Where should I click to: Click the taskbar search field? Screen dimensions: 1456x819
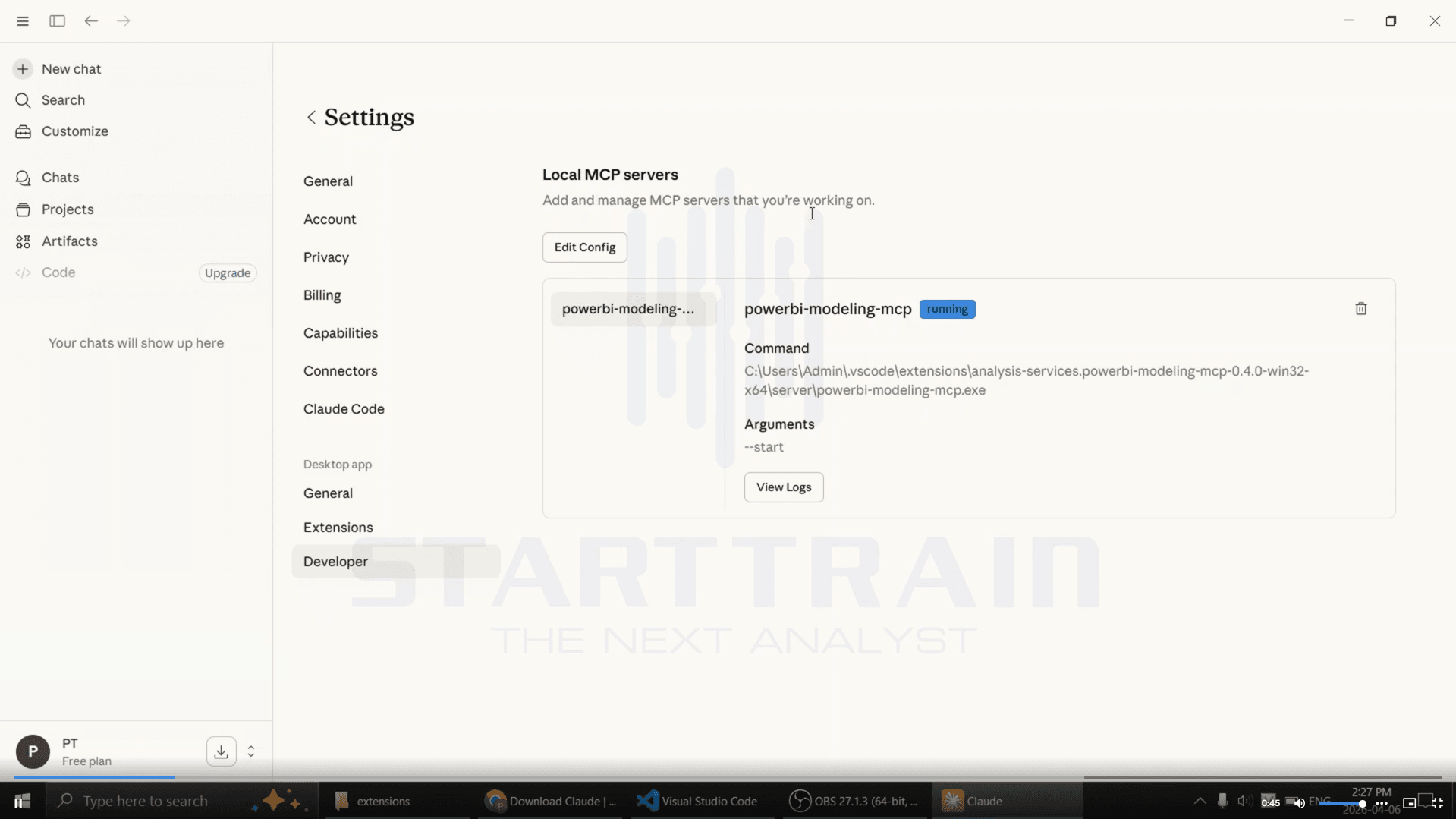[181, 801]
